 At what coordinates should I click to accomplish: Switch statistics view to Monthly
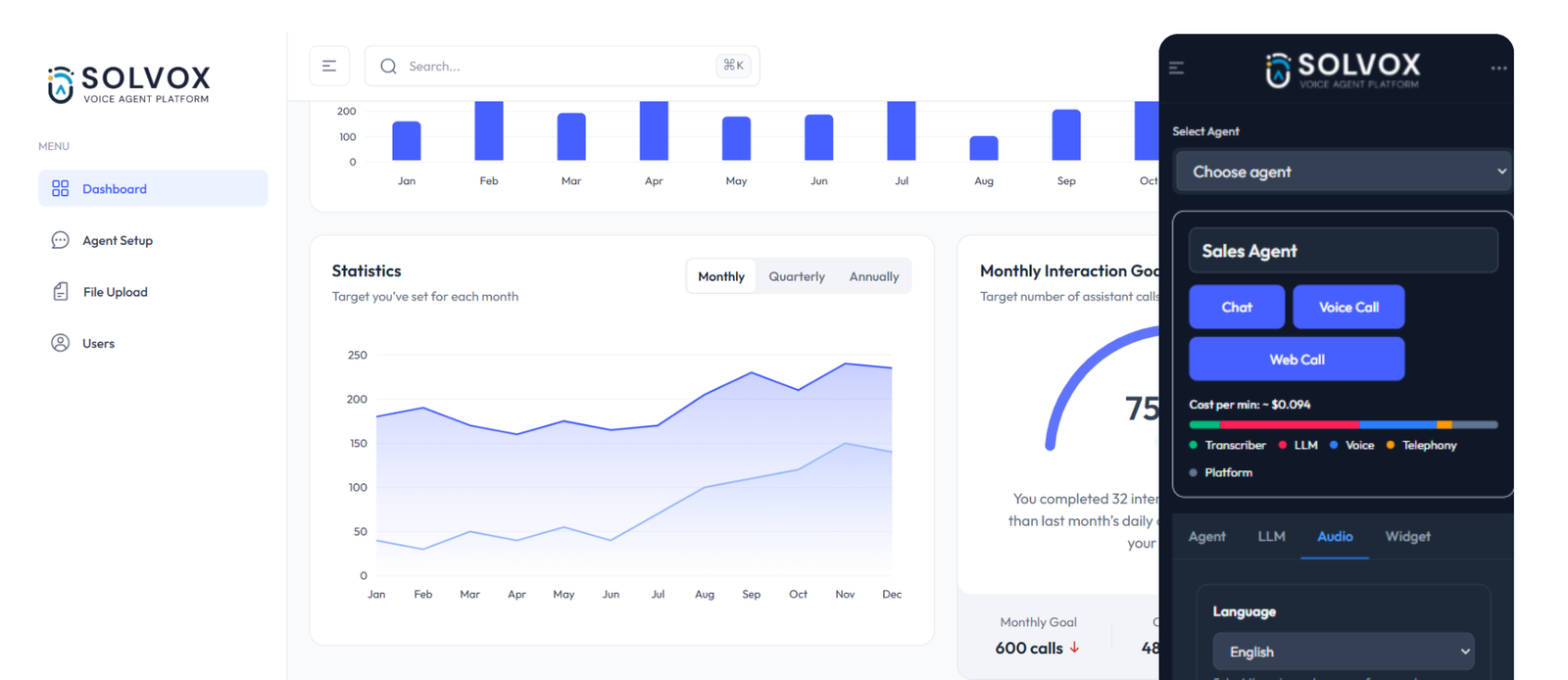[x=720, y=276]
